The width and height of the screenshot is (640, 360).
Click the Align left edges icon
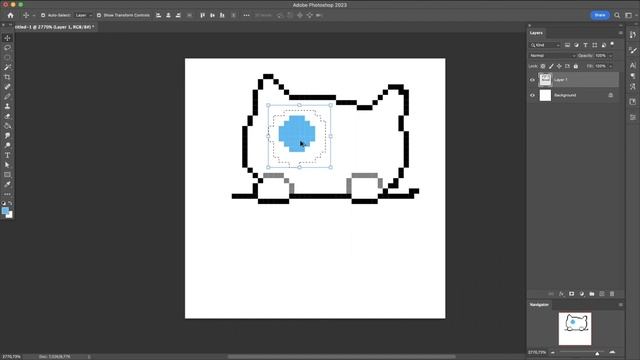pos(159,15)
